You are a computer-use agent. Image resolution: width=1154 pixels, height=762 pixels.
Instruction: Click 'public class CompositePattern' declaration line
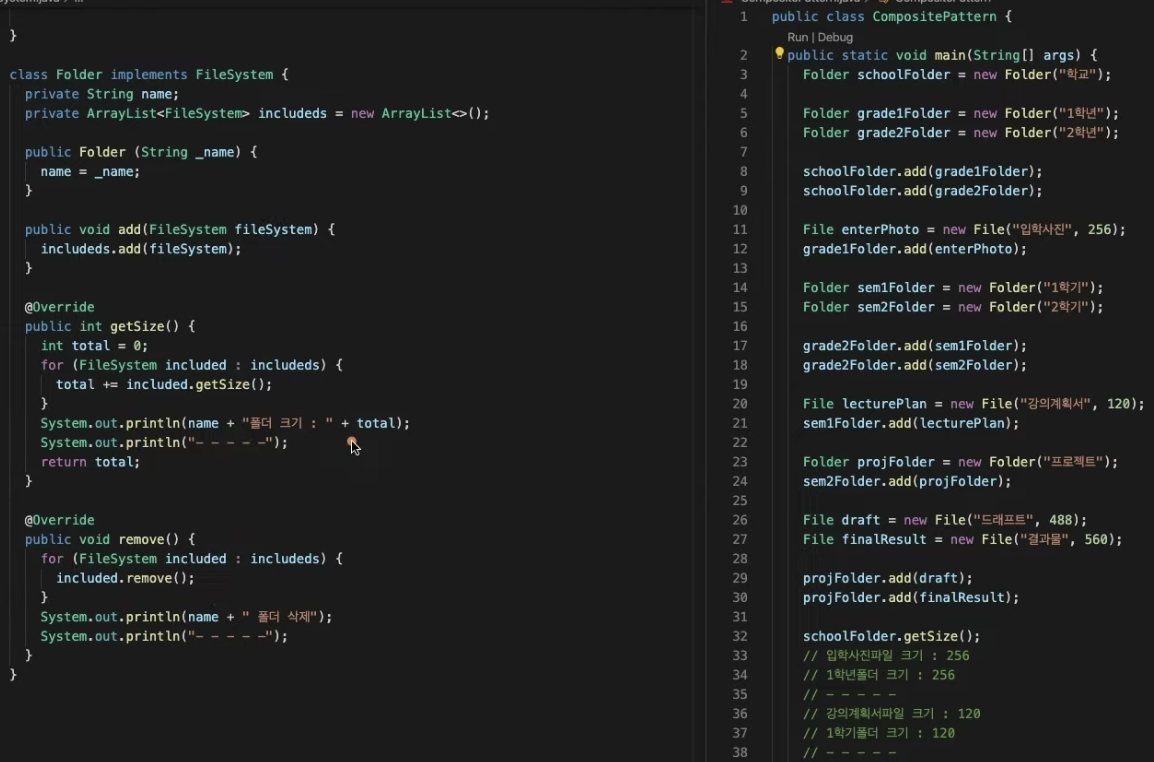point(892,16)
